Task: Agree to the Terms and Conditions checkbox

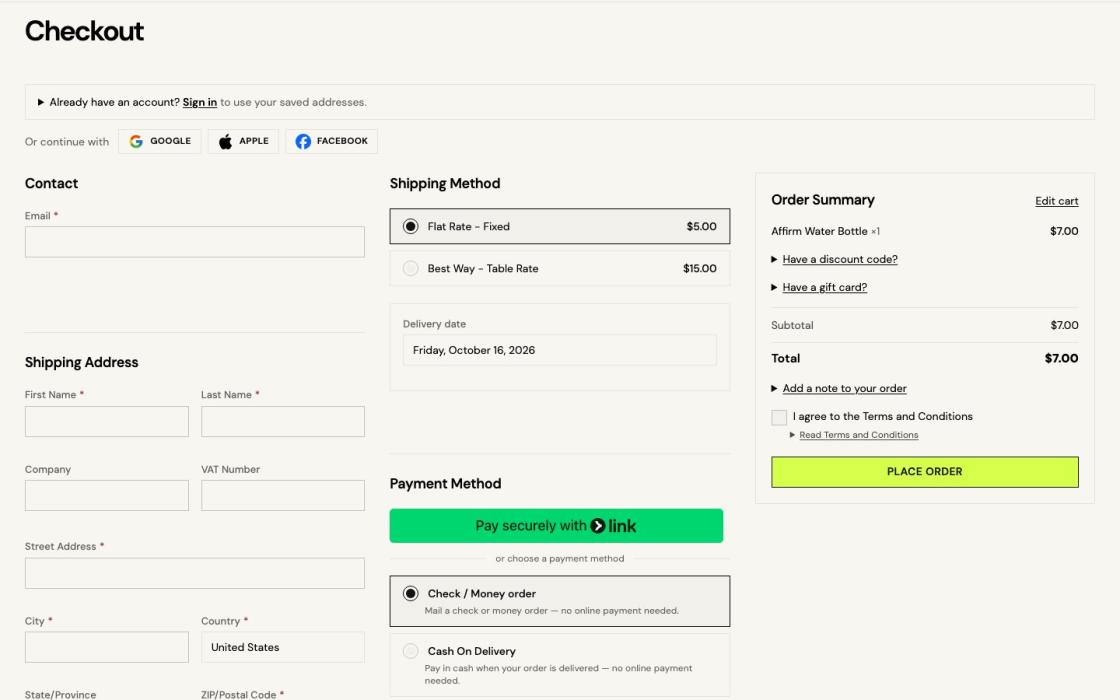Action: click(779, 417)
